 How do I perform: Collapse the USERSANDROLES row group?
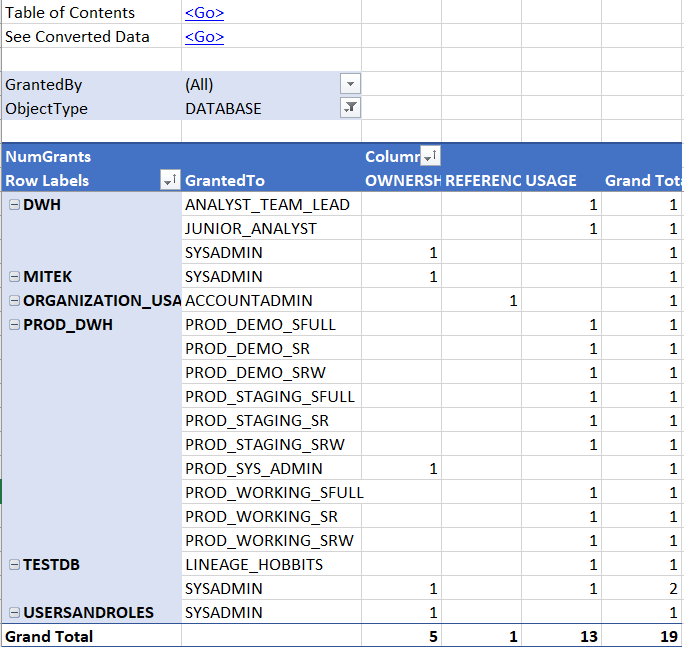[14, 613]
